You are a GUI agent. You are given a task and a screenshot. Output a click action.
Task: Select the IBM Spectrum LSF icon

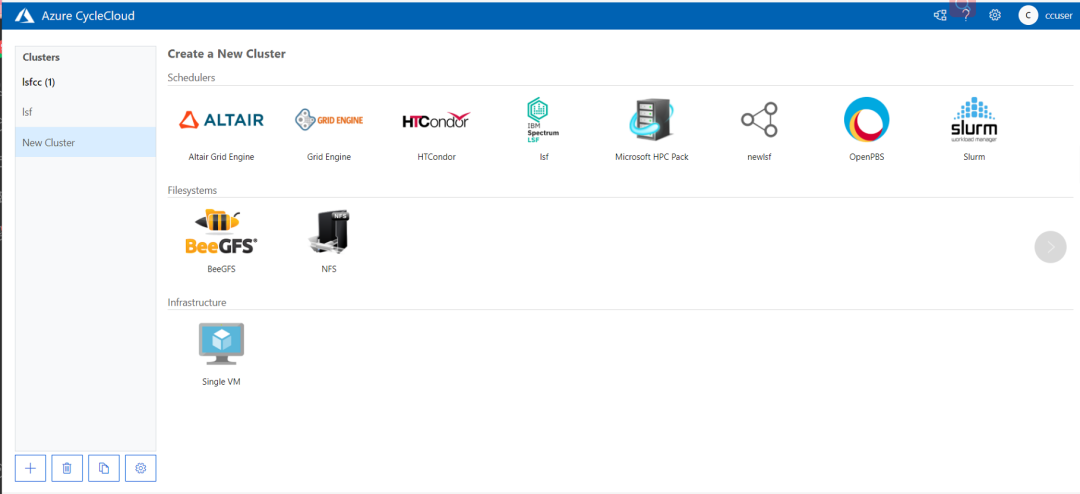[543, 119]
